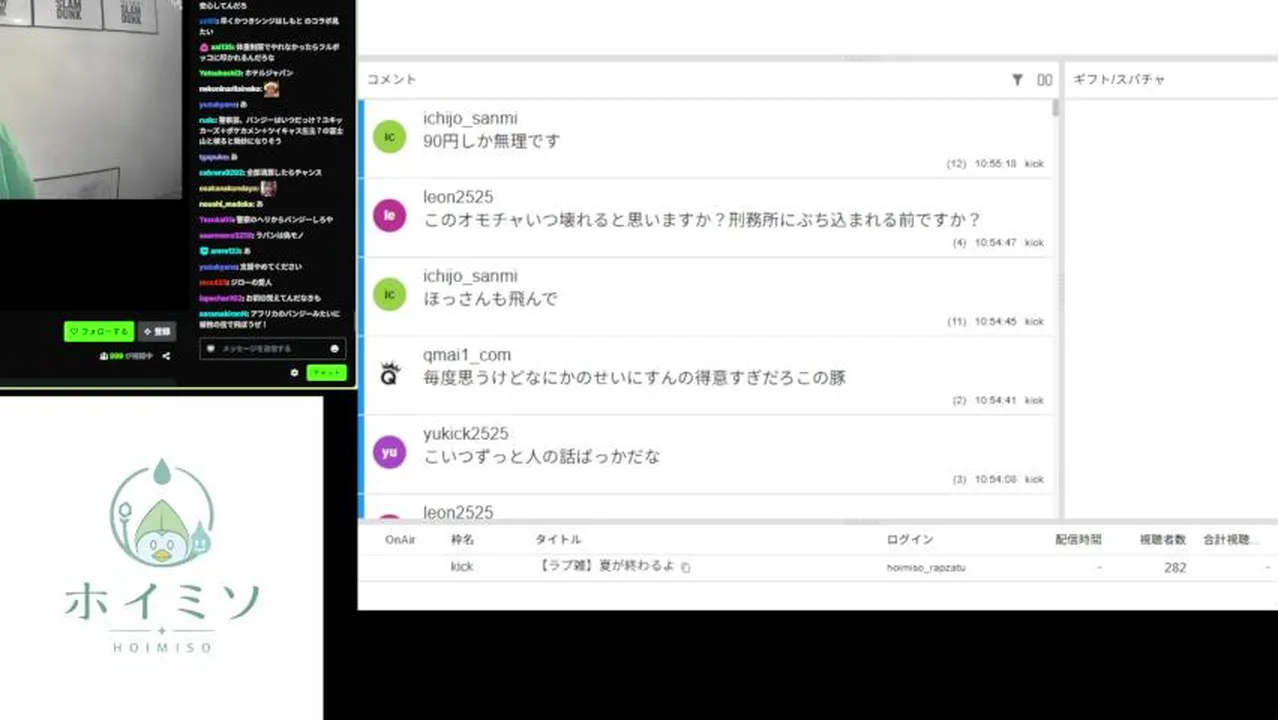Sort by 枠名 column header
The image size is (1278, 720).
462,540
